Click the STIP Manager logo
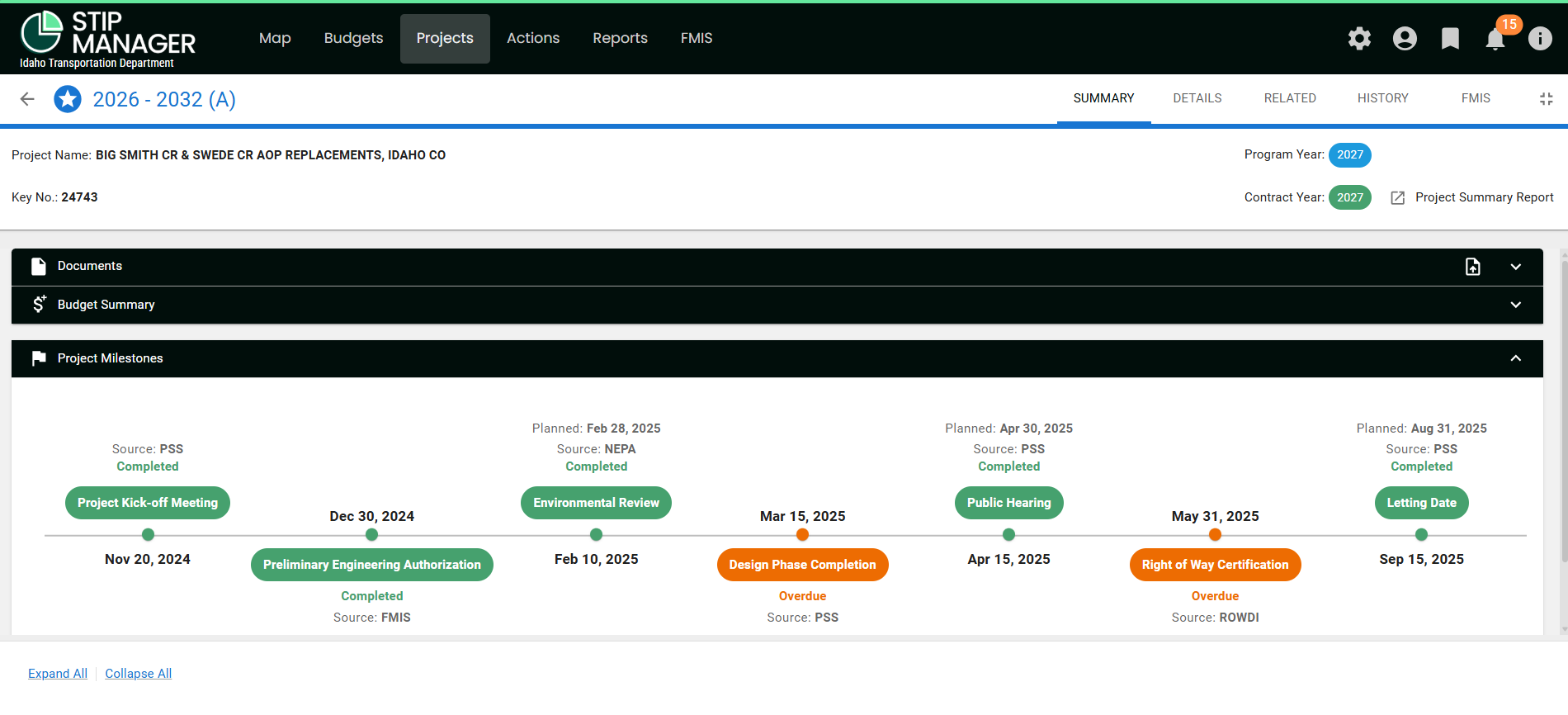 (x=107, y=39)
